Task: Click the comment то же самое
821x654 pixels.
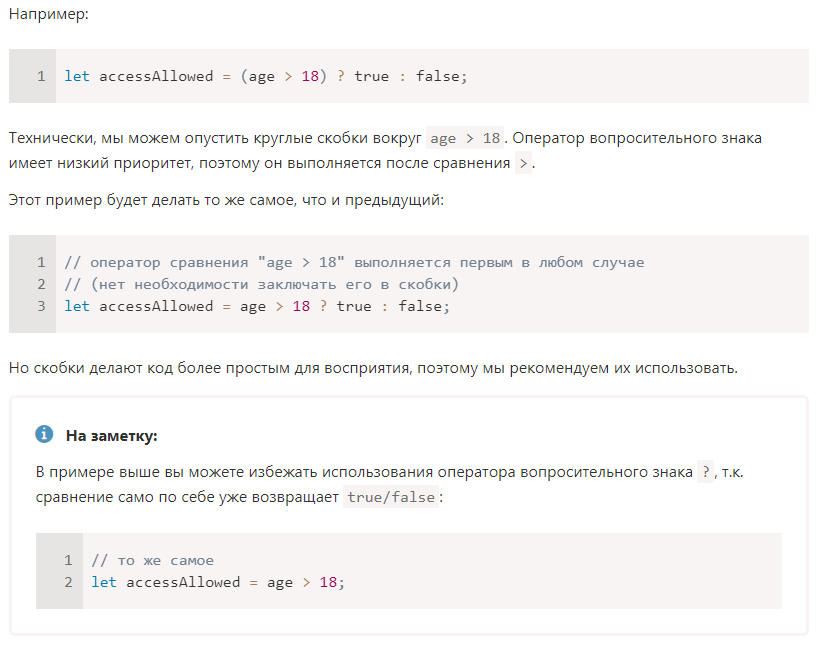Action: coord(152,561)
